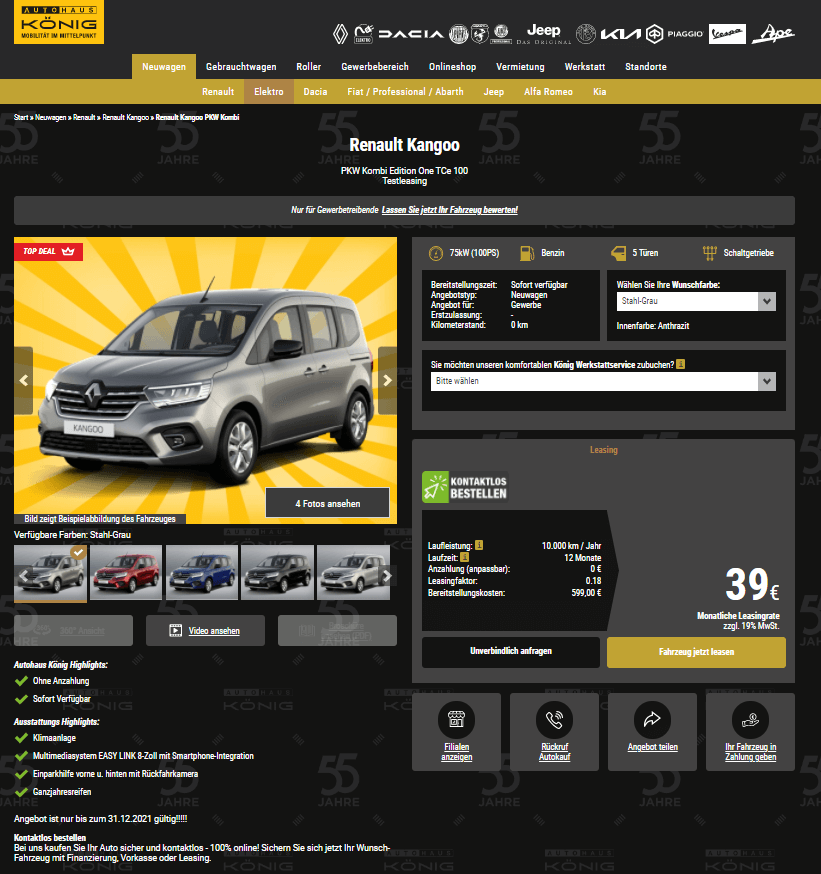The height and width of the screenshot is (874, 821).
Task: Open the Elektro plug brand logo
Action: 364,34
